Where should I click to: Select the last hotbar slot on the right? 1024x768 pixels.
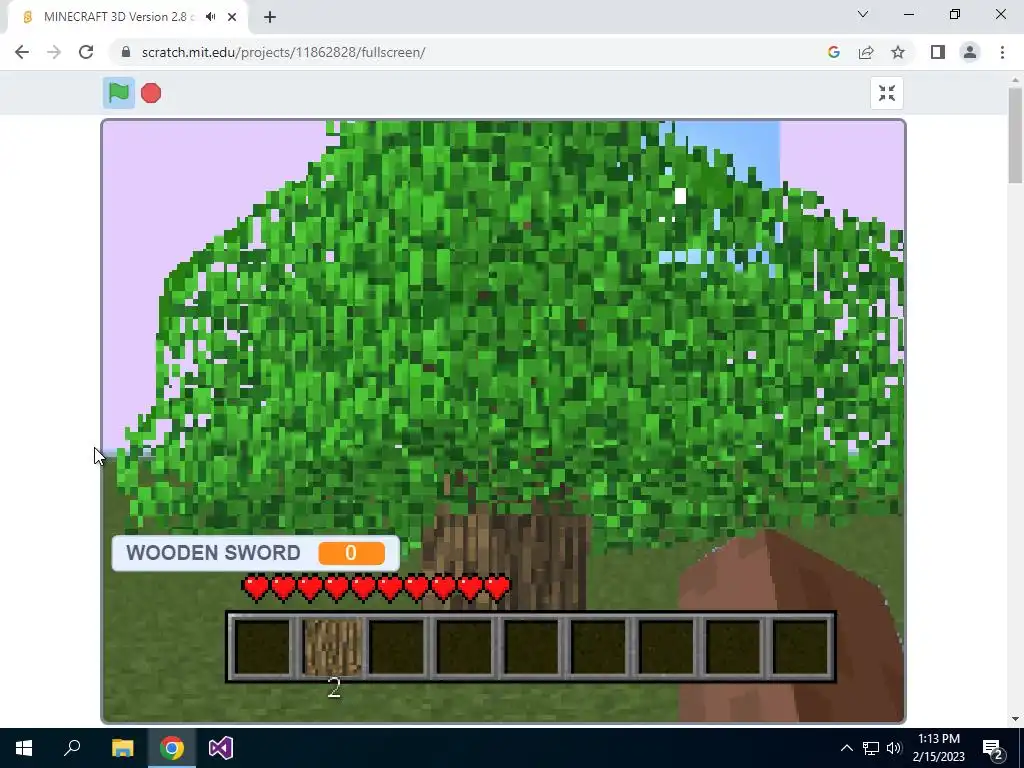click(801, 647)
